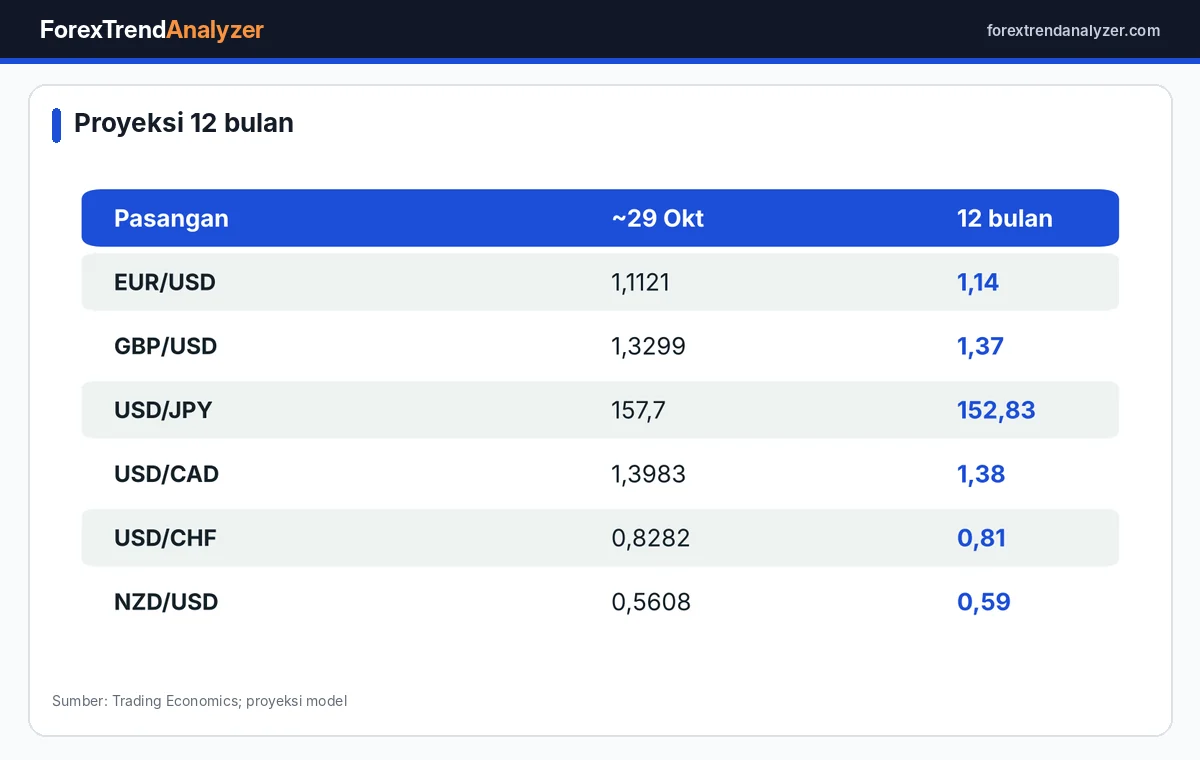Screen dimensions: 1200x760
Task: Select the GBP/USD pair cell
Action: coord(166,346)
